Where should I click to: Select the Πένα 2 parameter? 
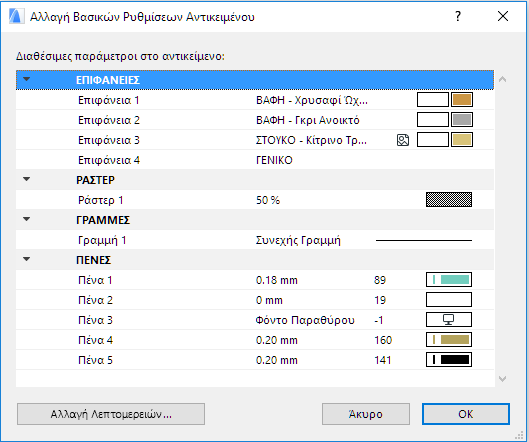[255, 300]
